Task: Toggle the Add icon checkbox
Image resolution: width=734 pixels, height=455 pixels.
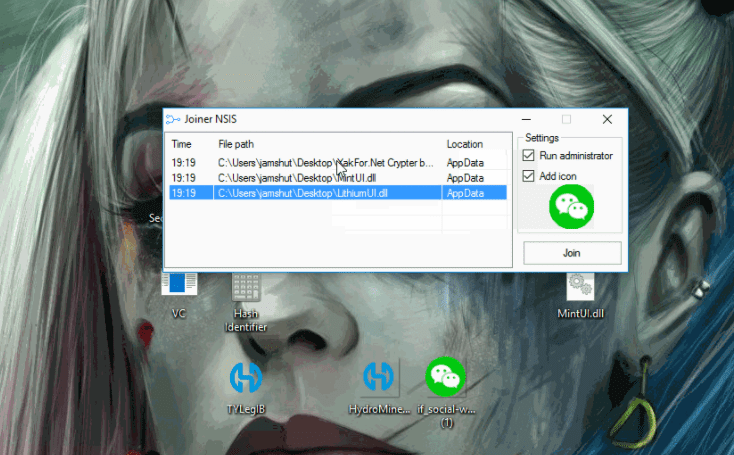Action: pyautogui.click(x=530, y=176)
